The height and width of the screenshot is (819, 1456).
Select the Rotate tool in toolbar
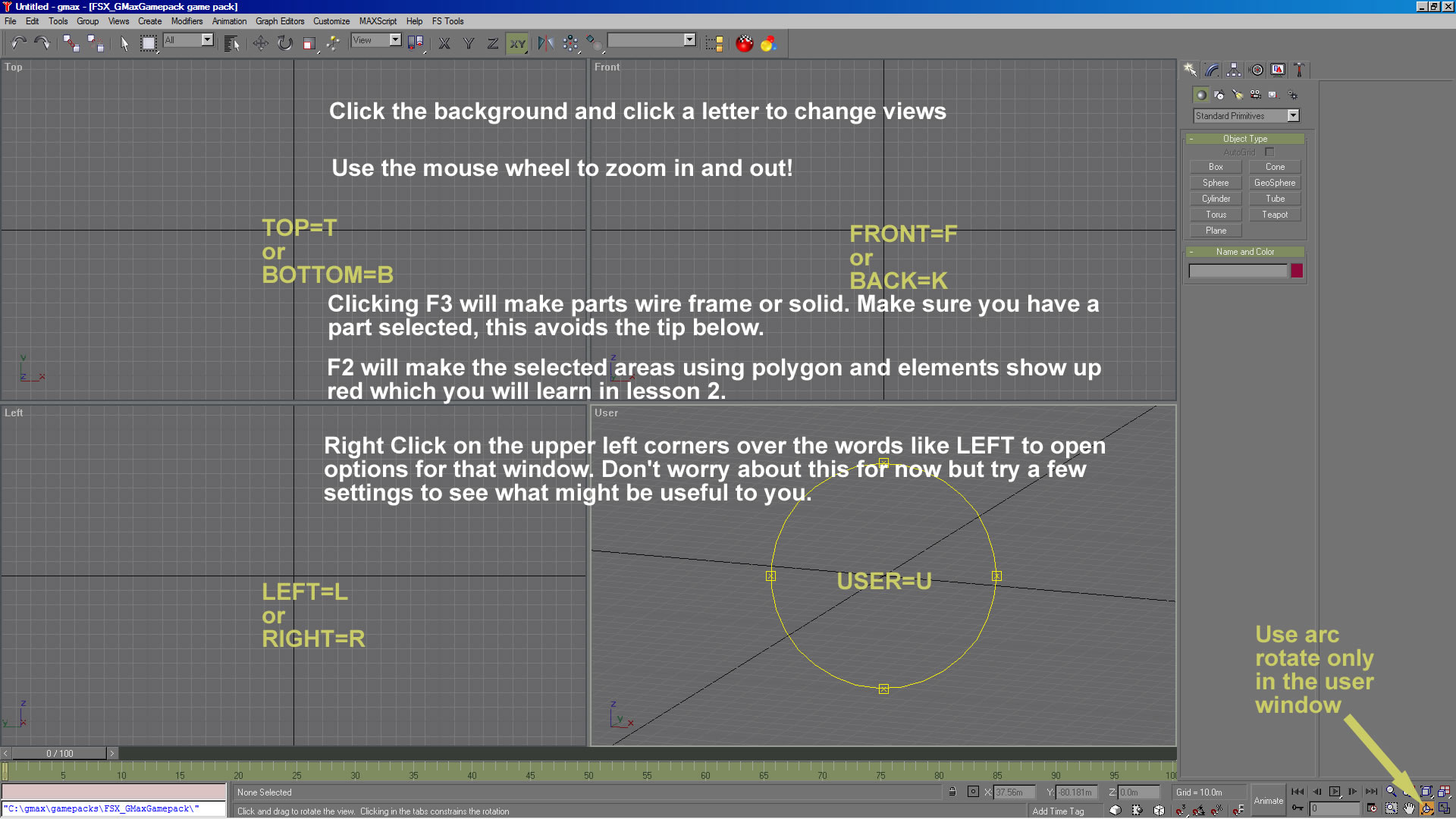click(284, 43)
